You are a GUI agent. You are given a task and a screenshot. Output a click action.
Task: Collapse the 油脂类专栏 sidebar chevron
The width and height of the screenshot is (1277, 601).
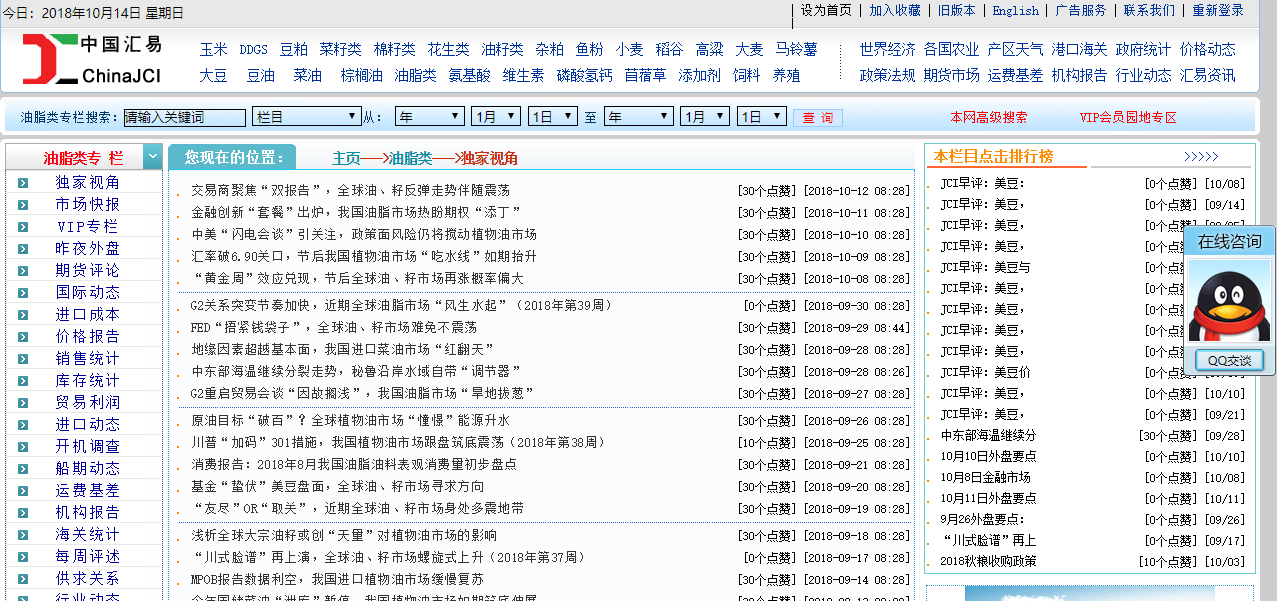(x=152, y=156)
